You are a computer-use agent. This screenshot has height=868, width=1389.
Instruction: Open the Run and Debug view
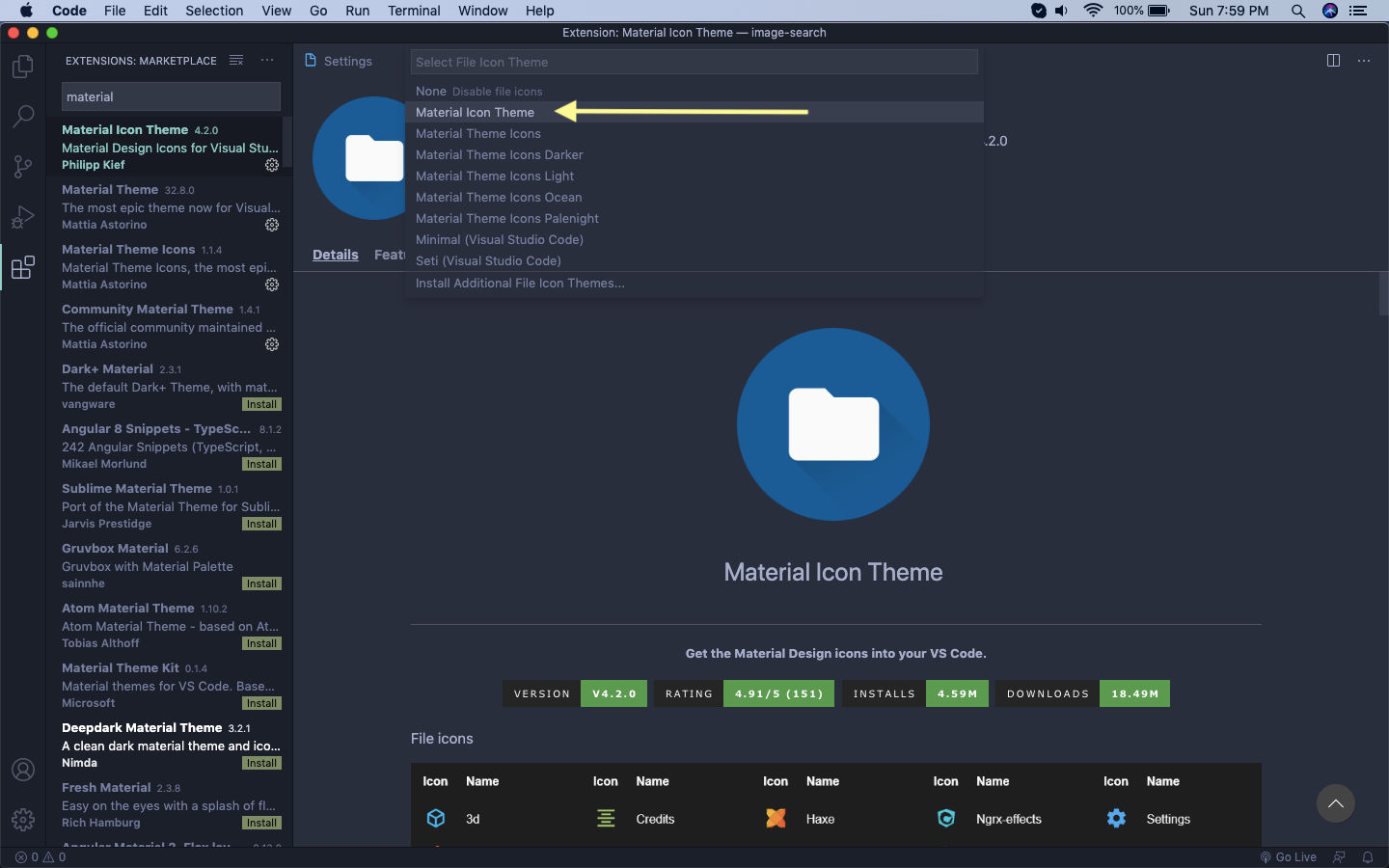pyautogui.click(x=23, y=217)
